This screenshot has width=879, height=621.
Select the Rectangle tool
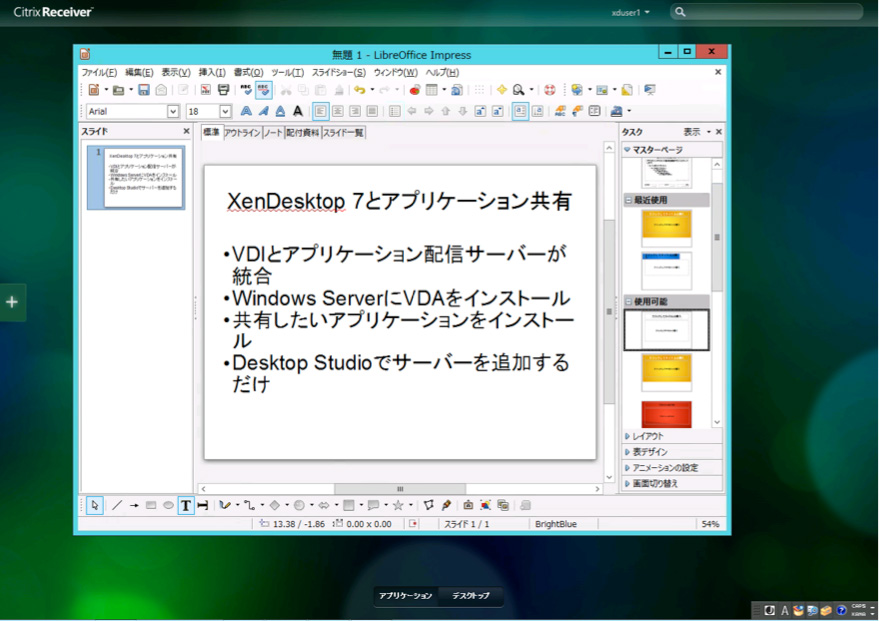pos(151,506)
